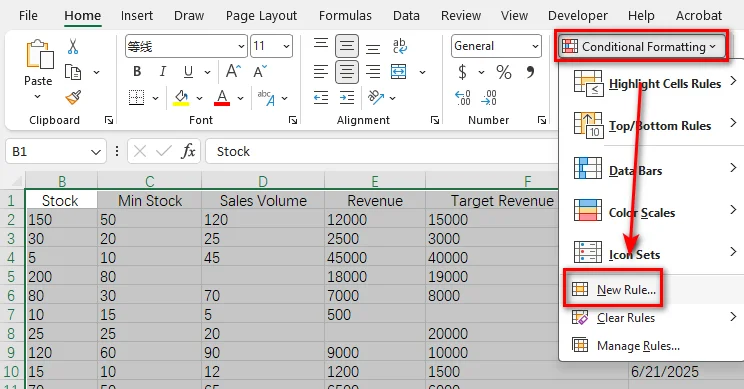This screenshot has width=744, height=389.
Task: Click the Insert Function fx button
Action: tap(188, 151)
